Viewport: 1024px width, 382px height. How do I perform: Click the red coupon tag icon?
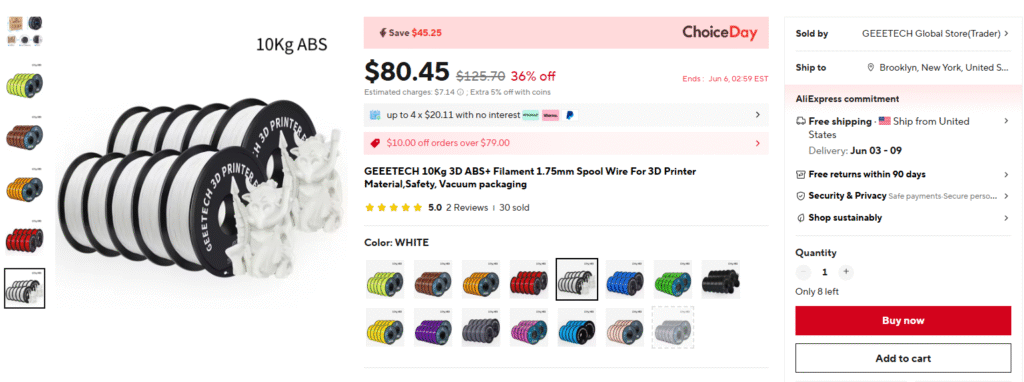point(375,143)
